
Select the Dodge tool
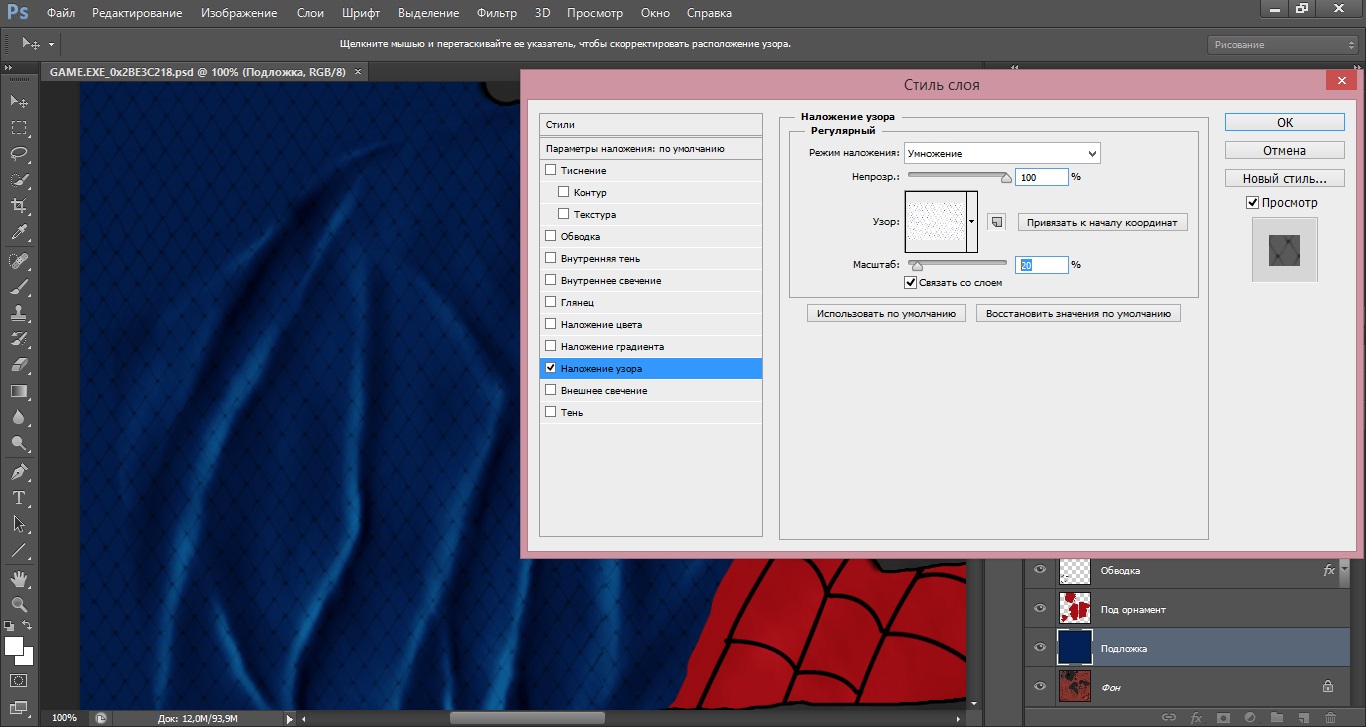point(19,443)
